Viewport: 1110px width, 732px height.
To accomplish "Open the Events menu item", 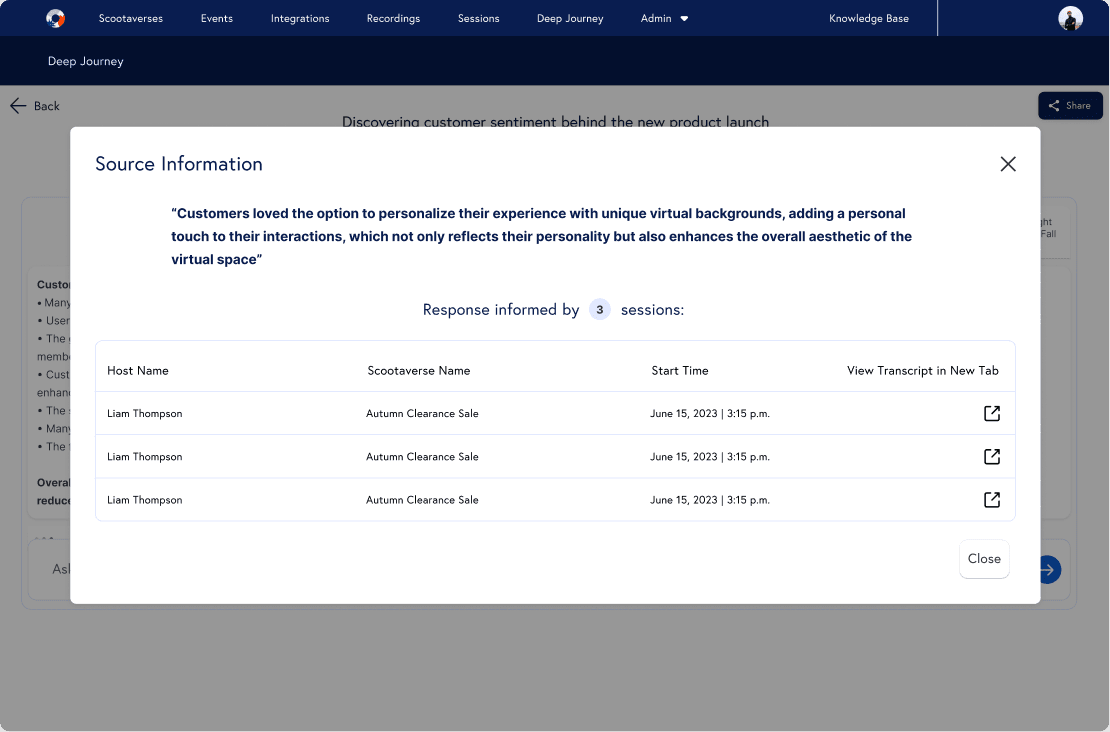I will pos(217,18).
